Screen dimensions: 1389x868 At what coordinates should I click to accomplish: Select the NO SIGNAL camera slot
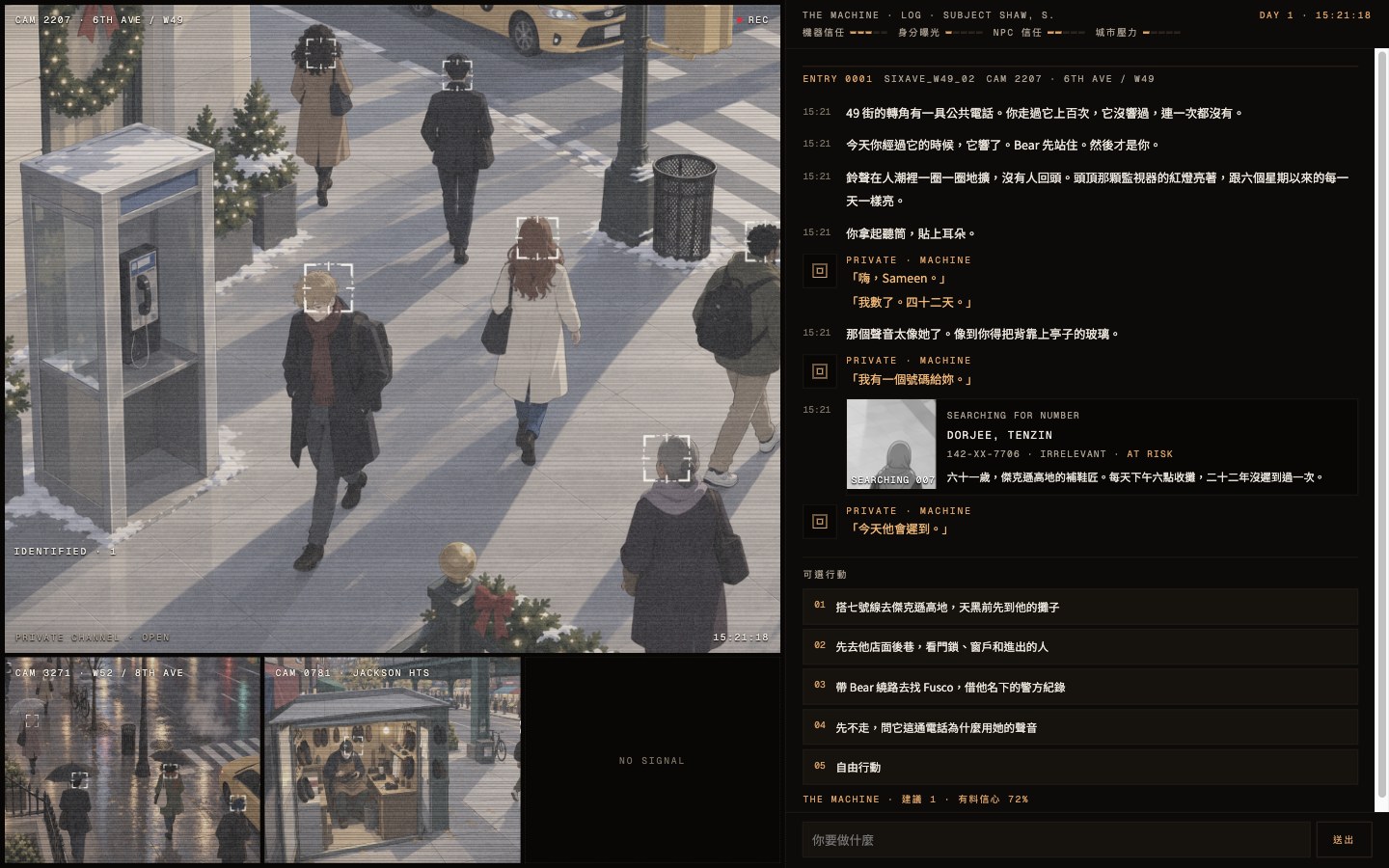(652, 760)
